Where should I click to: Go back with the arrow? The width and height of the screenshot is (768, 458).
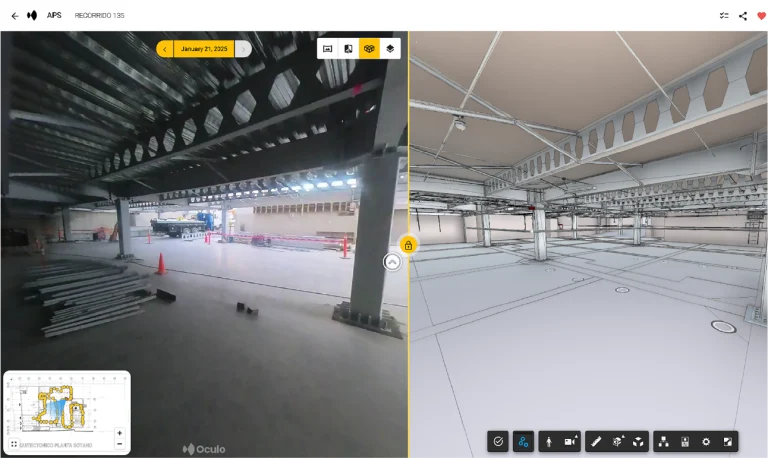[15, 16]
